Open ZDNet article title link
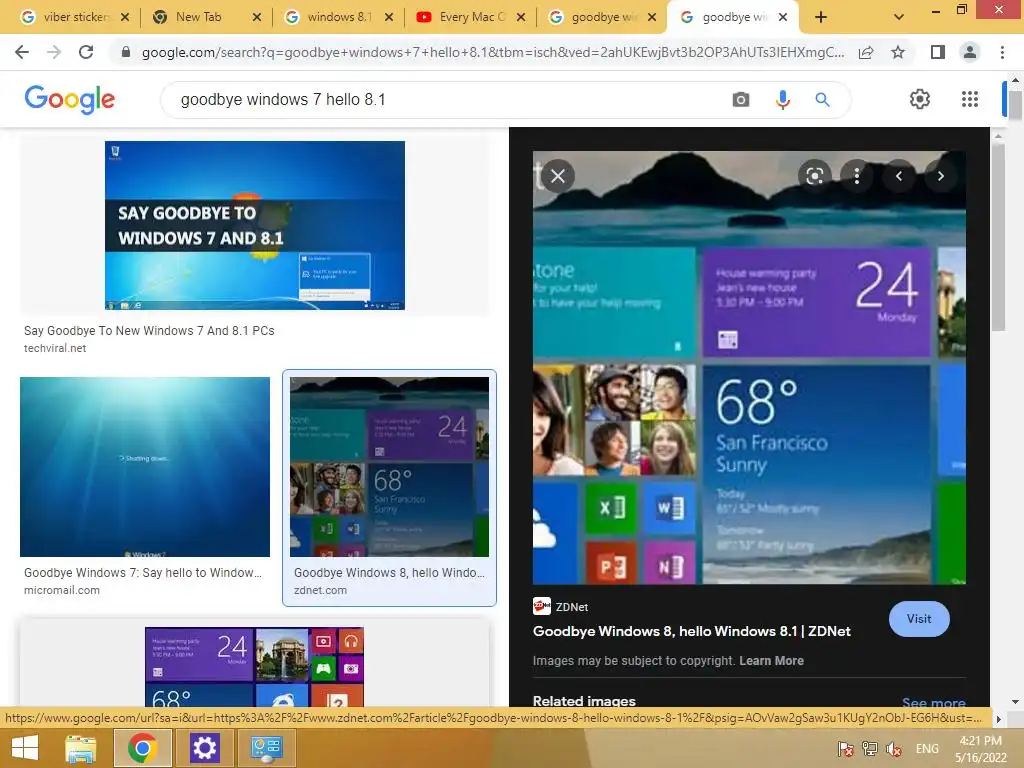Screen dimensions: 1024x768 pos(692,632)
